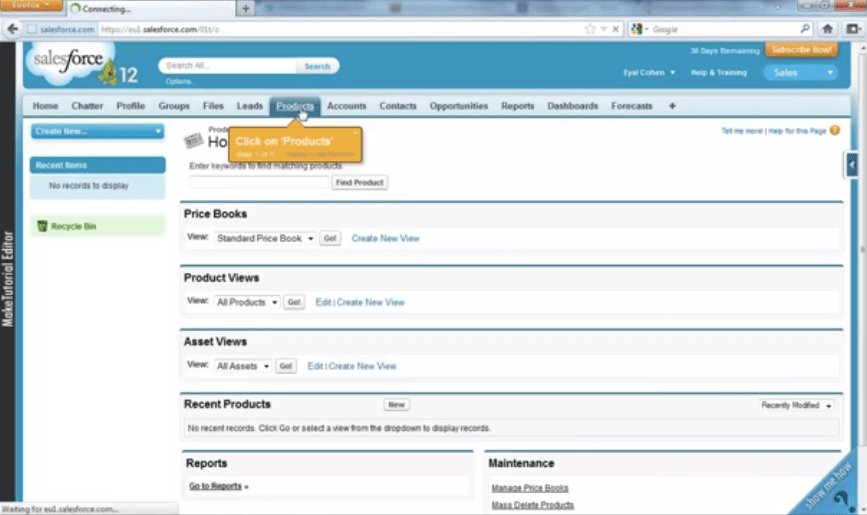Focus the Google search box

tap(723, 29)
